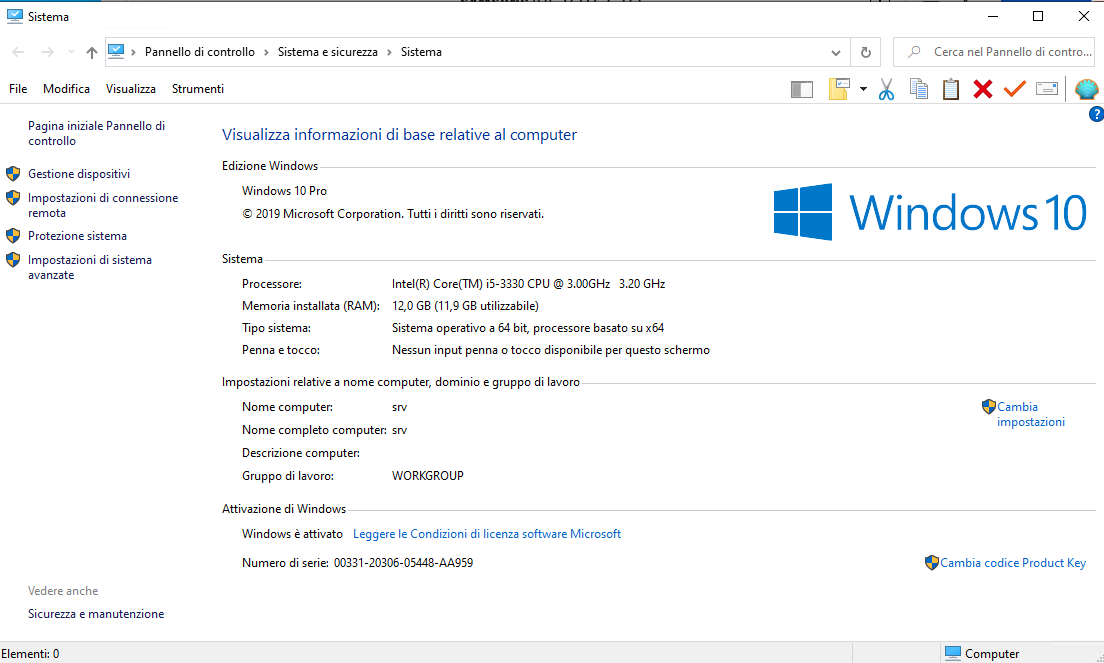
Task: Click the WORKGROUP value
Action: click(427, 476)
